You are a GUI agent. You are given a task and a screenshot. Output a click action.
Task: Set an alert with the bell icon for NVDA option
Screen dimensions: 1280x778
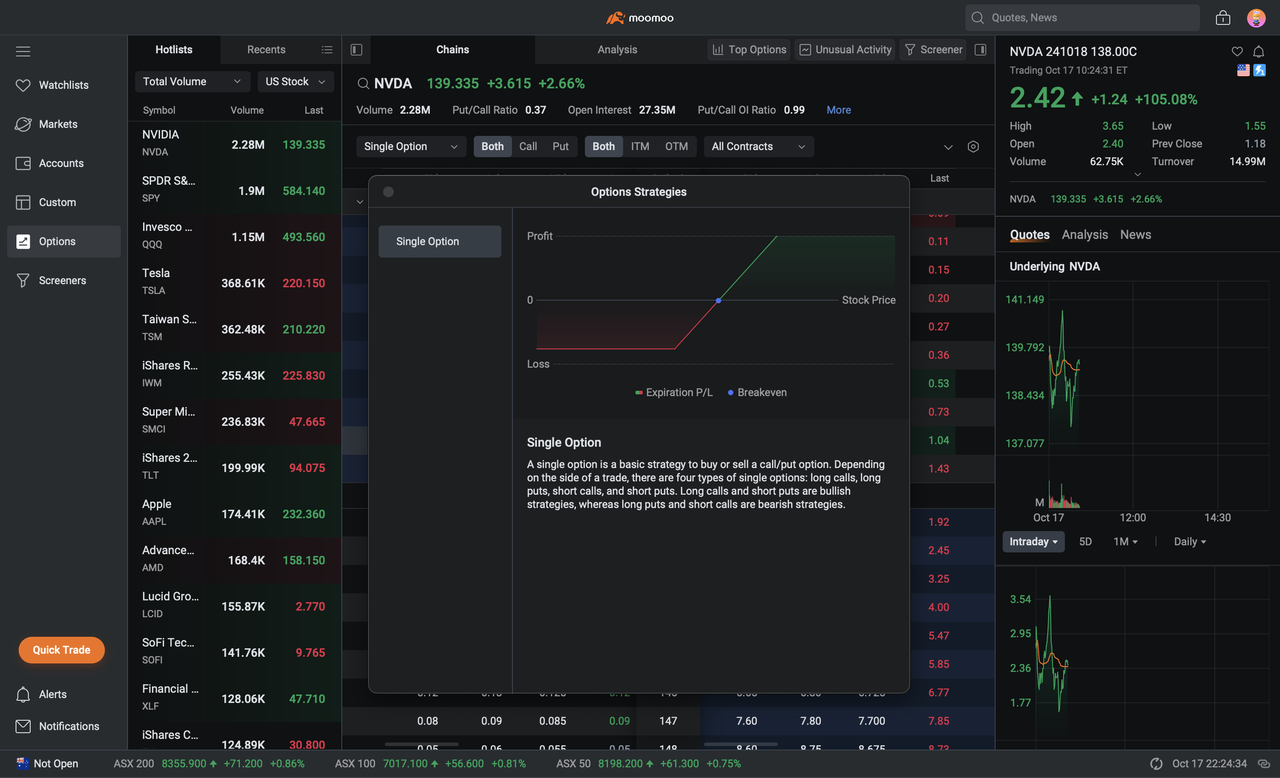coord(1259,52)
